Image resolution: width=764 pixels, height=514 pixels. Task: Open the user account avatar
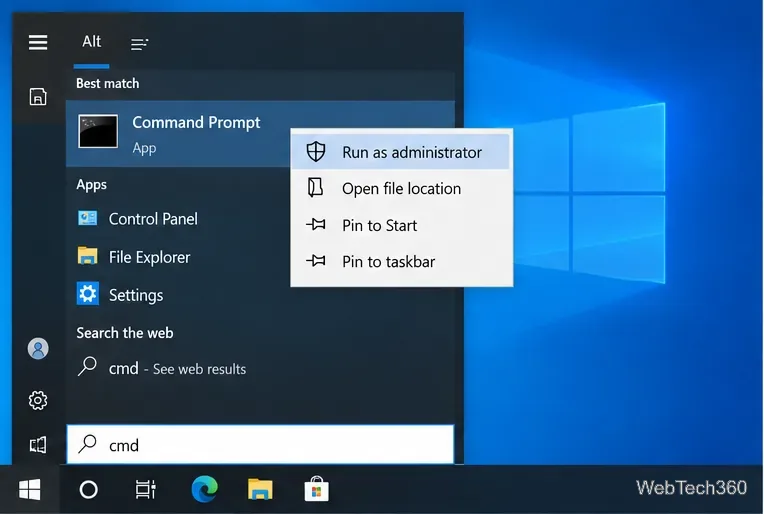(38, 348)
